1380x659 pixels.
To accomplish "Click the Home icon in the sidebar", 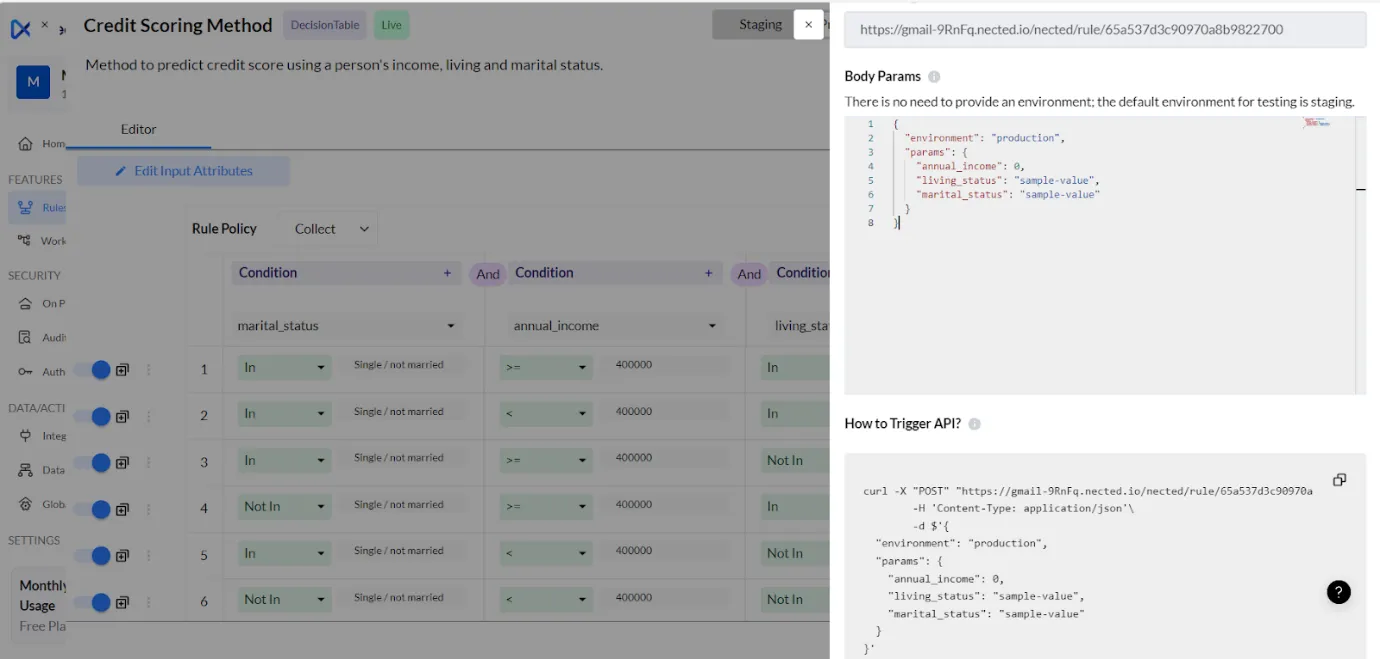I will tap(25, 144).
